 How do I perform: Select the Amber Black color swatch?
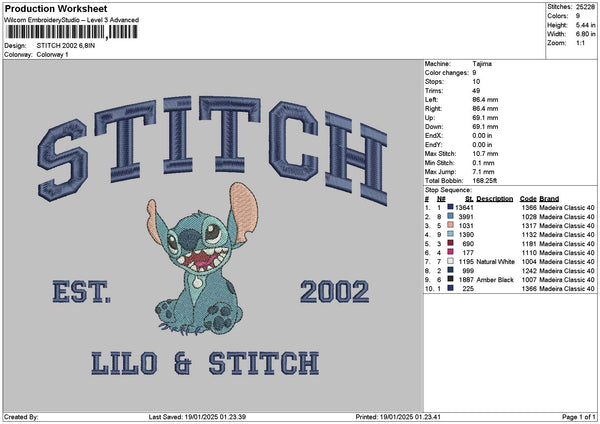coord(450,279)
